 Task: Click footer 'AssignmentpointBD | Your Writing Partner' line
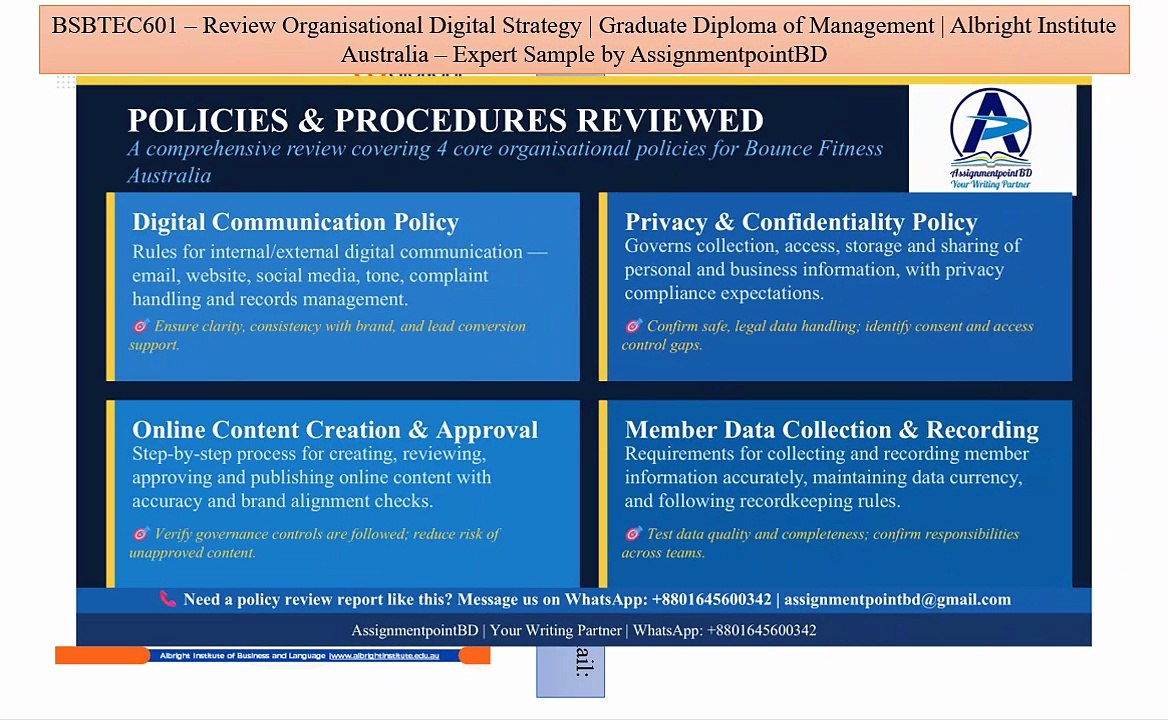tap(584, 630)
